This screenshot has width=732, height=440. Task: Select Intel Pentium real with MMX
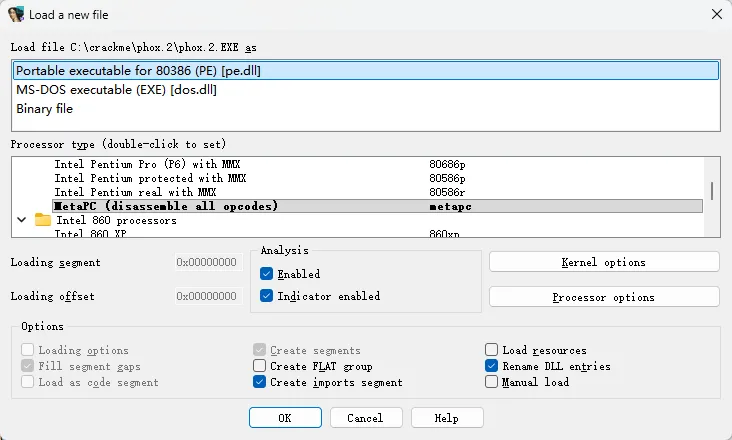[377, 192]
